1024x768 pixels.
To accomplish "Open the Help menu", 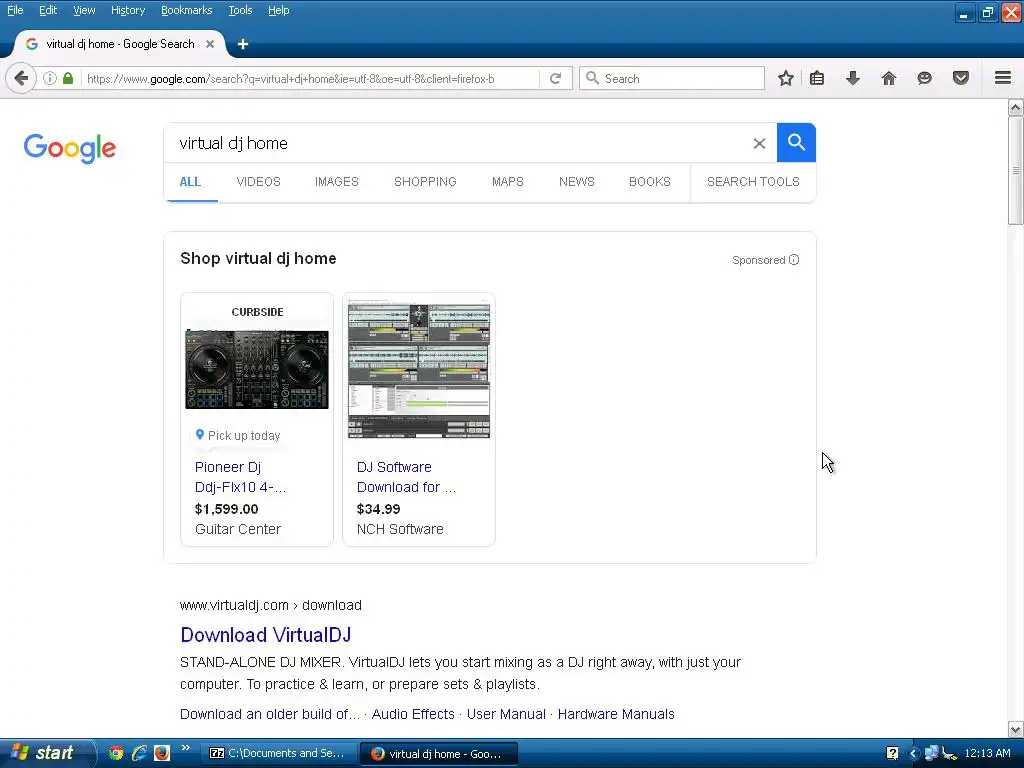I will [279, 10].
